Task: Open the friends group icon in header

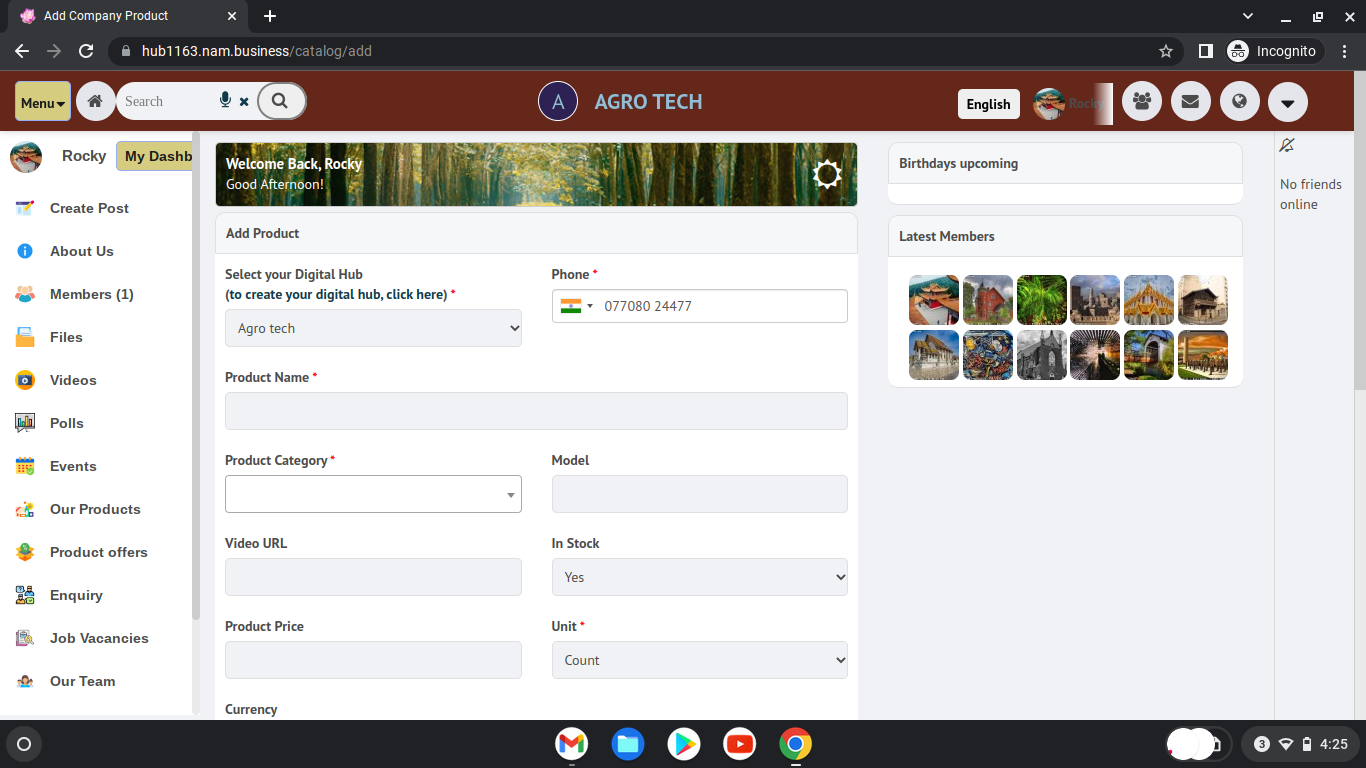Action: pos(1141,101)
